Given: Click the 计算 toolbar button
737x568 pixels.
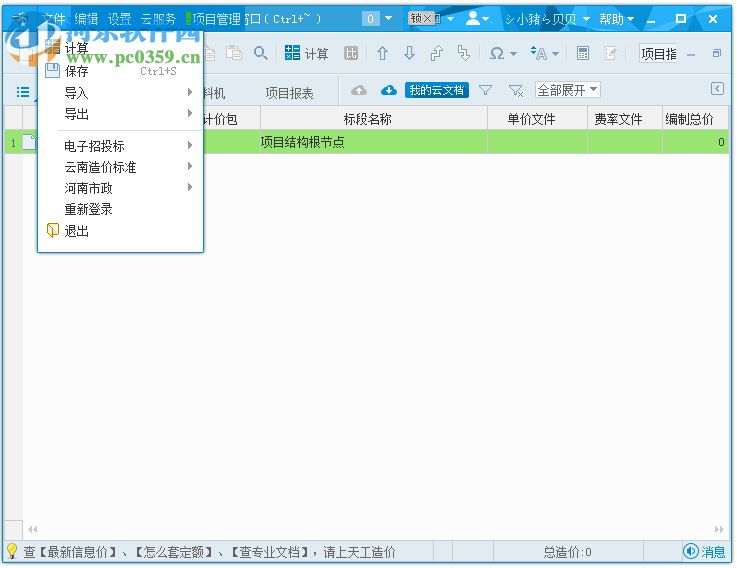Looking at the screenshot, I should (306, 53).
